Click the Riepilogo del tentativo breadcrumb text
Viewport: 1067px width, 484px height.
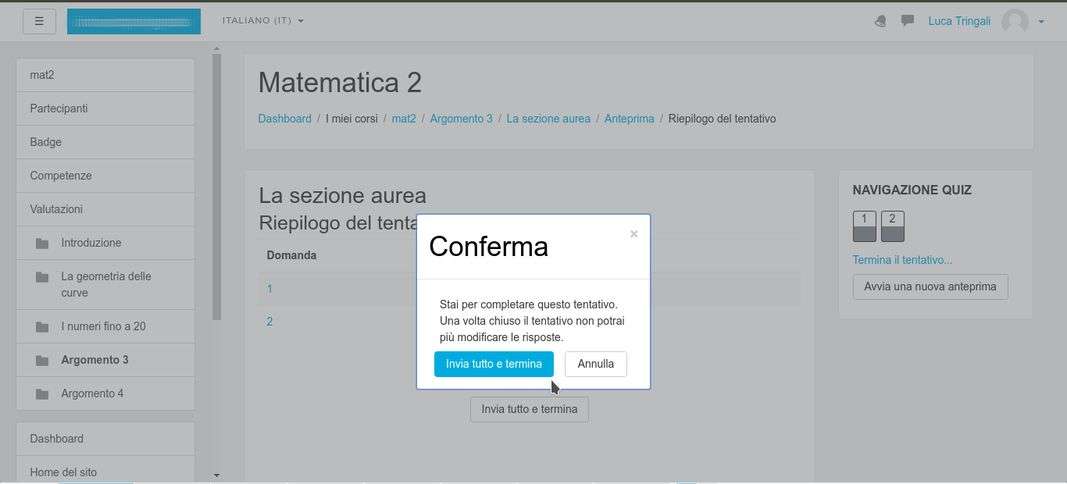[x=722, y=118]
